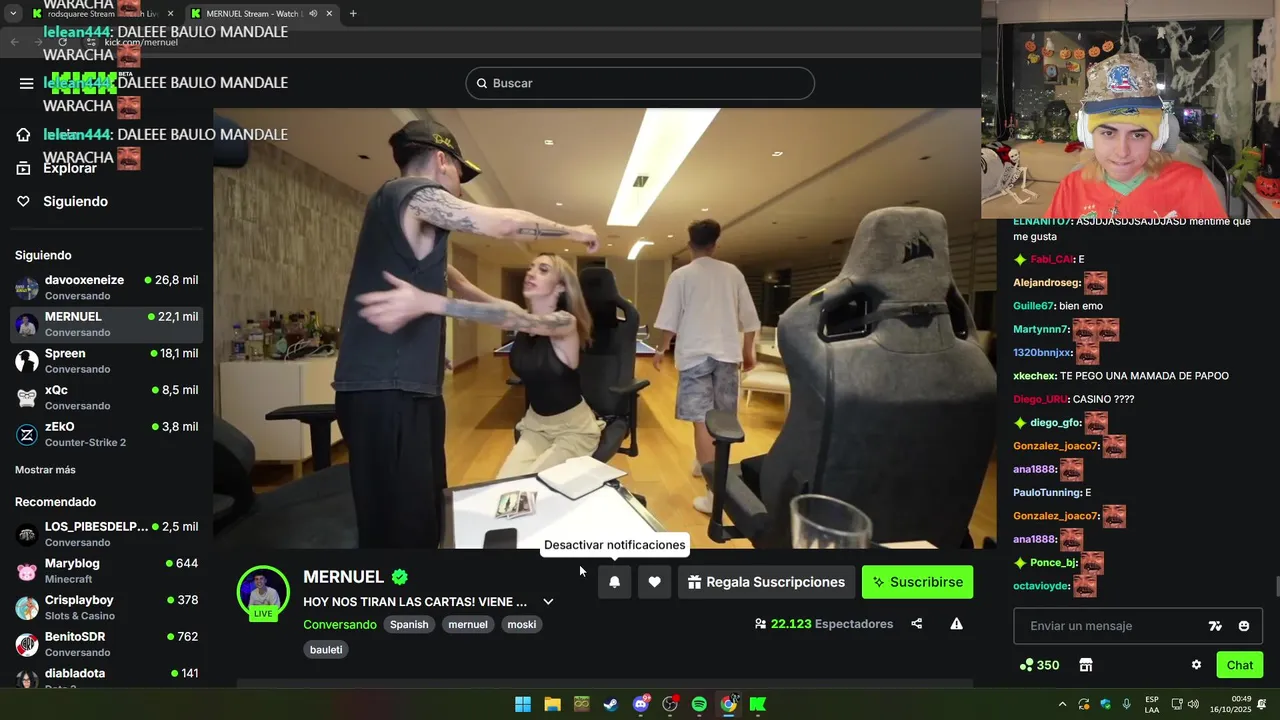Click username PauloTunning in chat
Screen dimensions: 1280x720
pos(1047,492)
